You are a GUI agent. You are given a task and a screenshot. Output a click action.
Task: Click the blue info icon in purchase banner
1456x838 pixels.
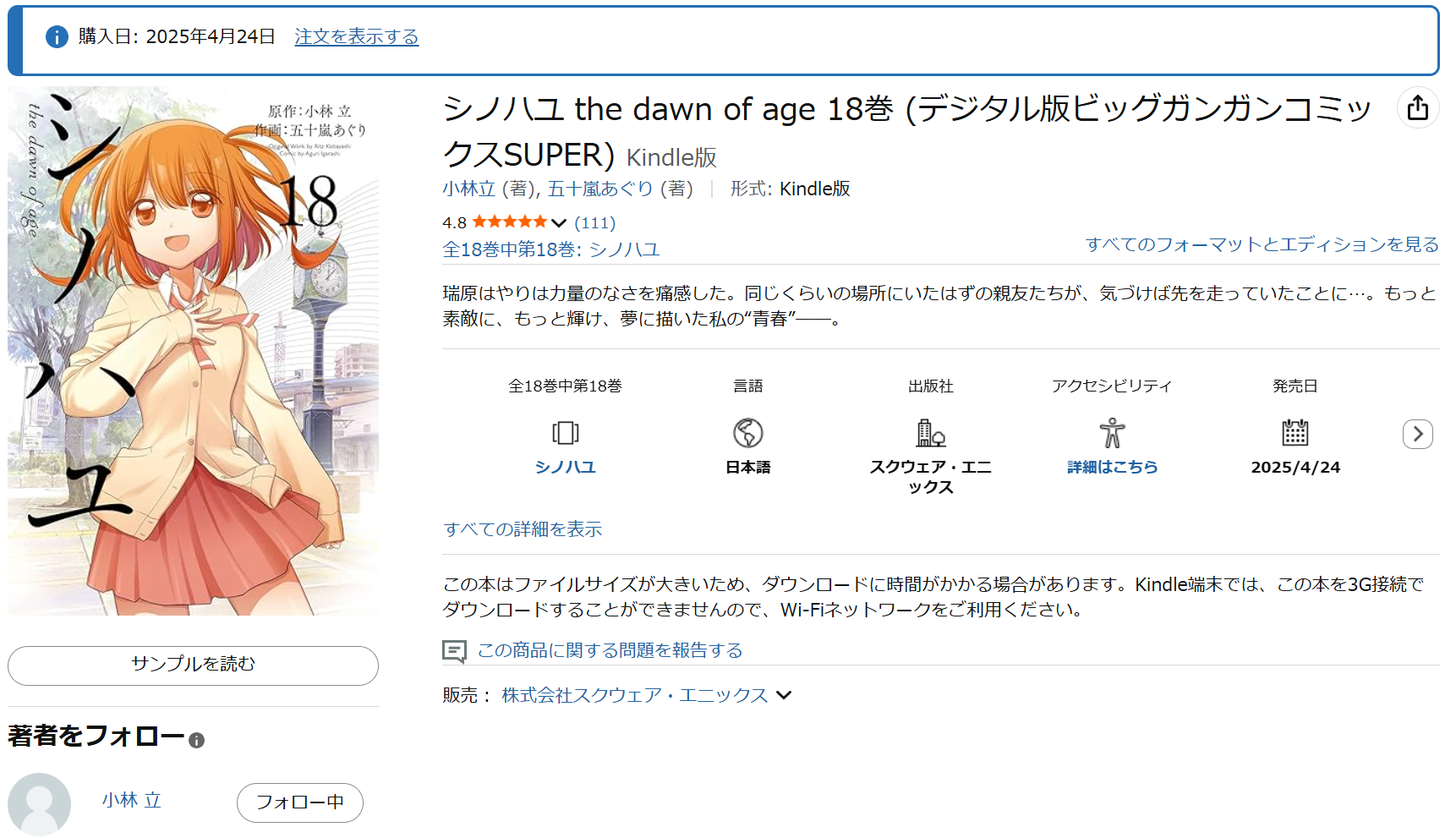tap(57, 37)
